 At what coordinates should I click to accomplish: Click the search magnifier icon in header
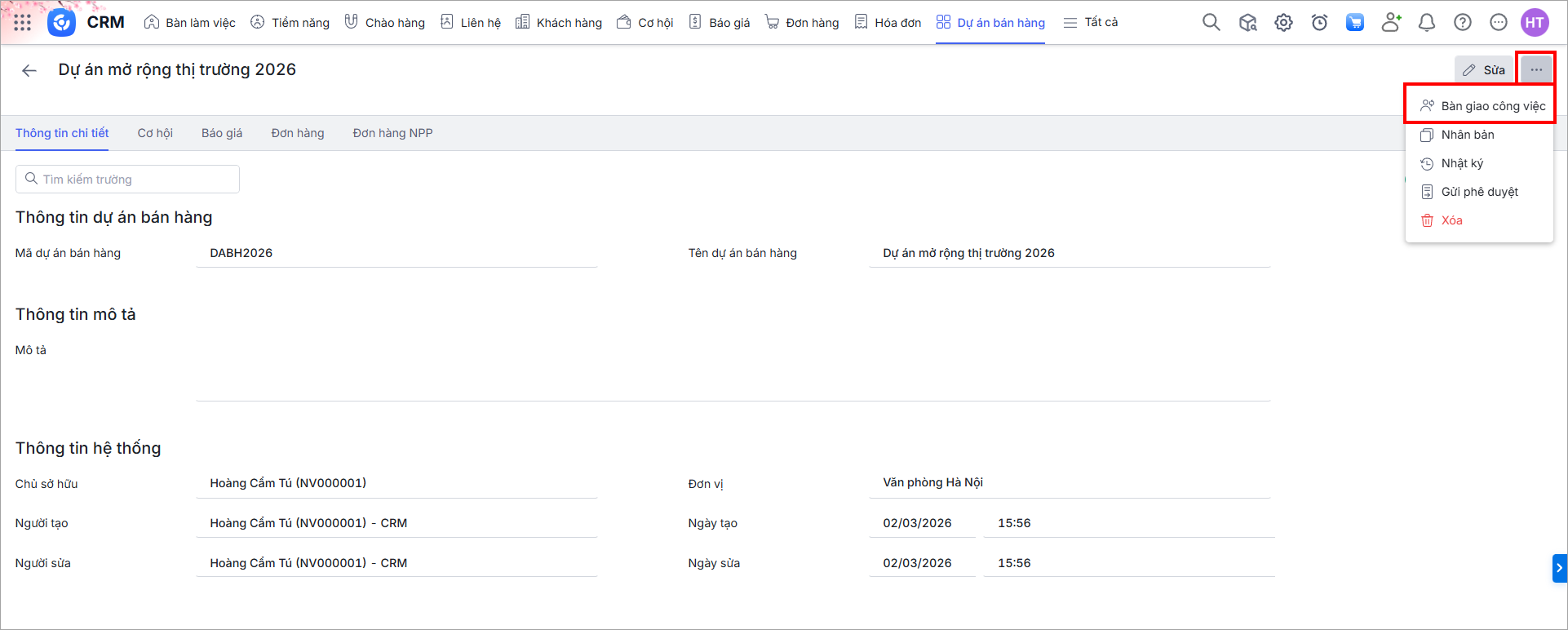pos(1211,23)
